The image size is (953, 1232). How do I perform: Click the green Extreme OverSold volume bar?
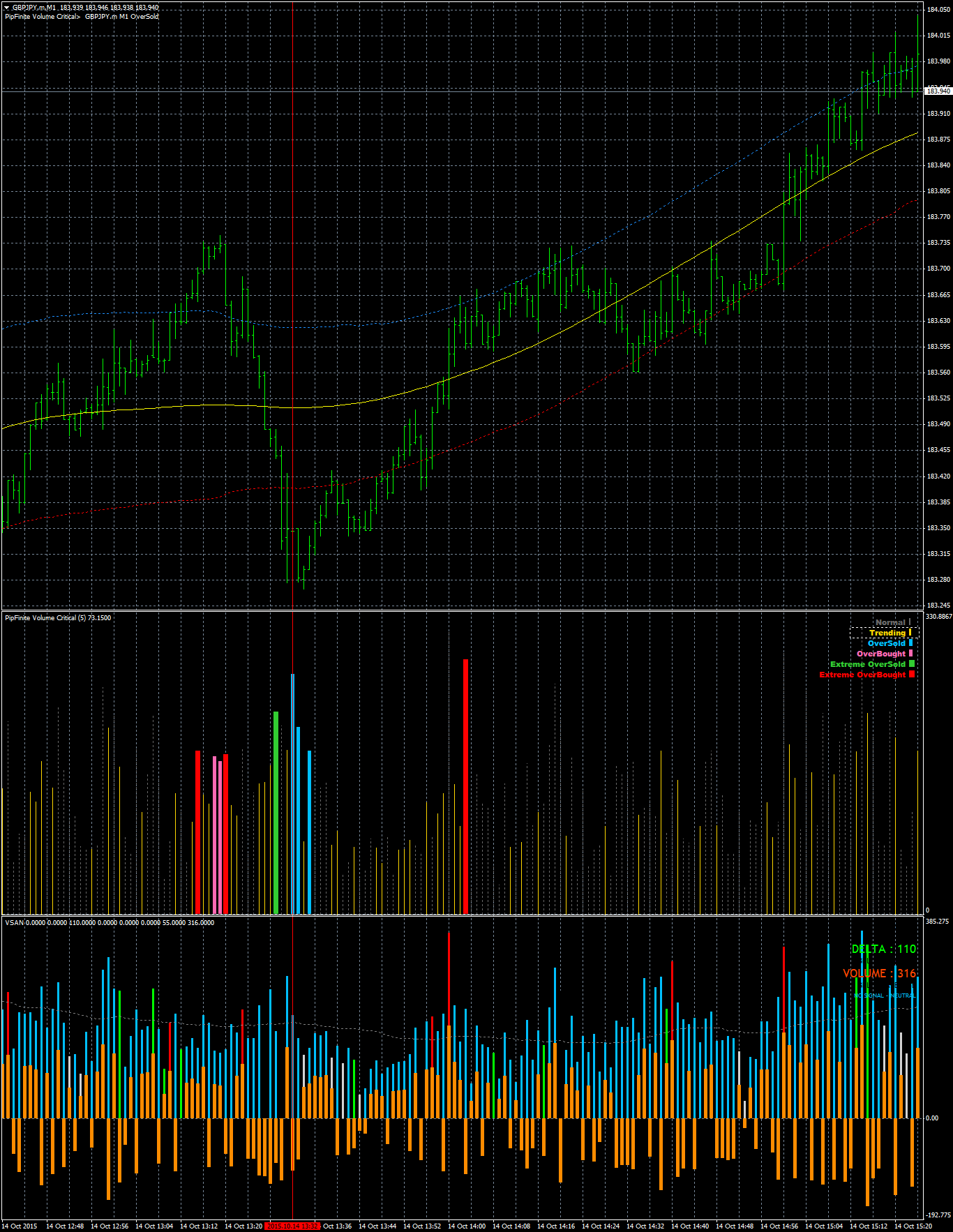pyautogui.click(x=276, y=813)
